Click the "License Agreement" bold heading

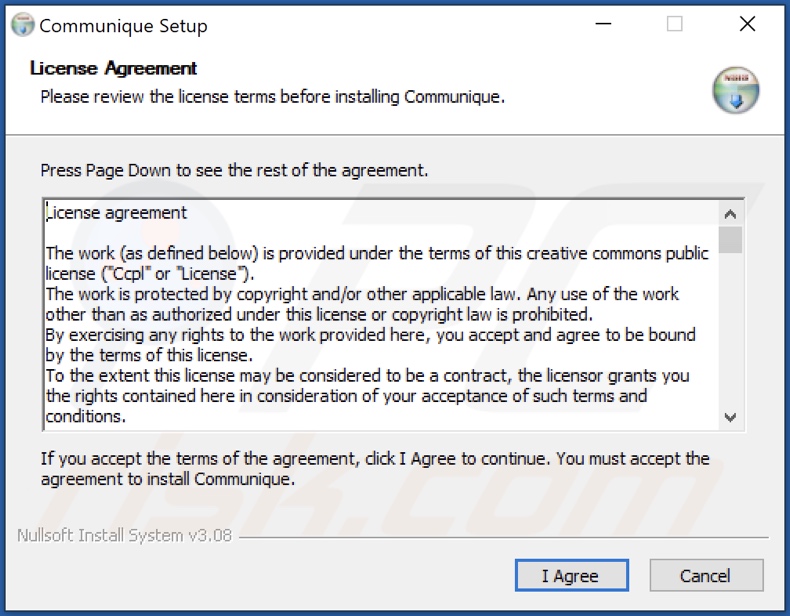[x=113, y=68]
